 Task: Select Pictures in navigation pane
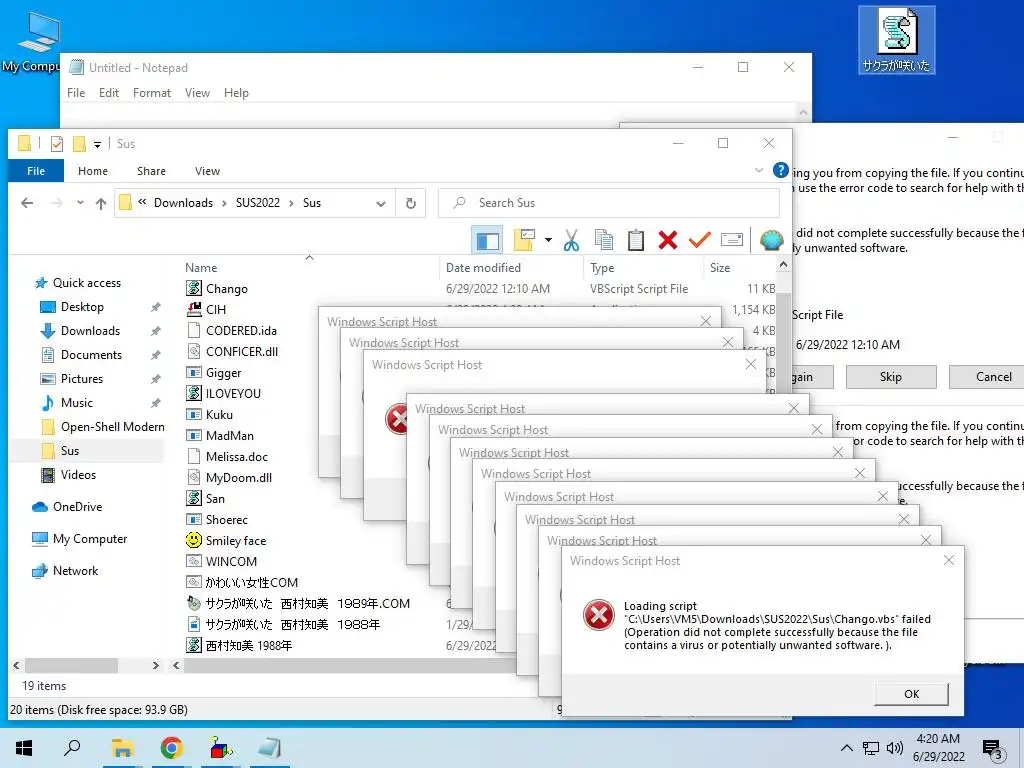(82, 379)
